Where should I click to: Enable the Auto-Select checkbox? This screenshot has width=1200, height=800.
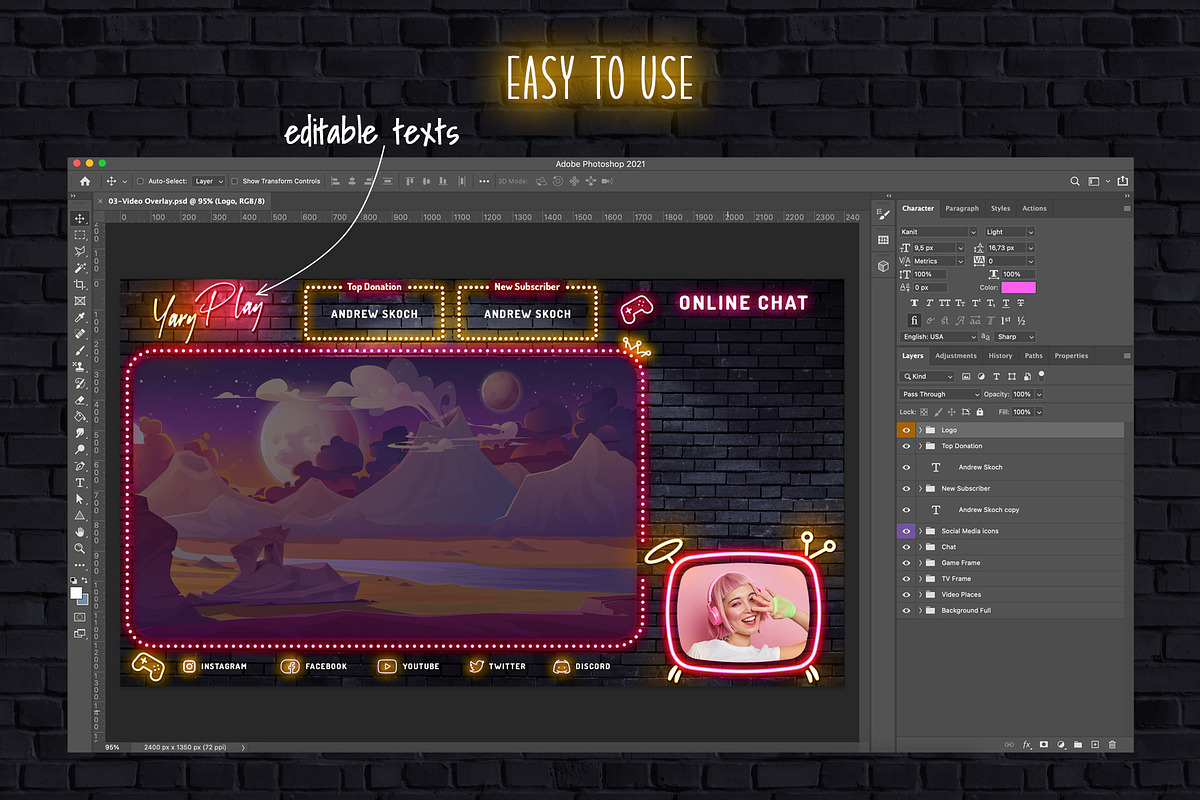[140, 182]
